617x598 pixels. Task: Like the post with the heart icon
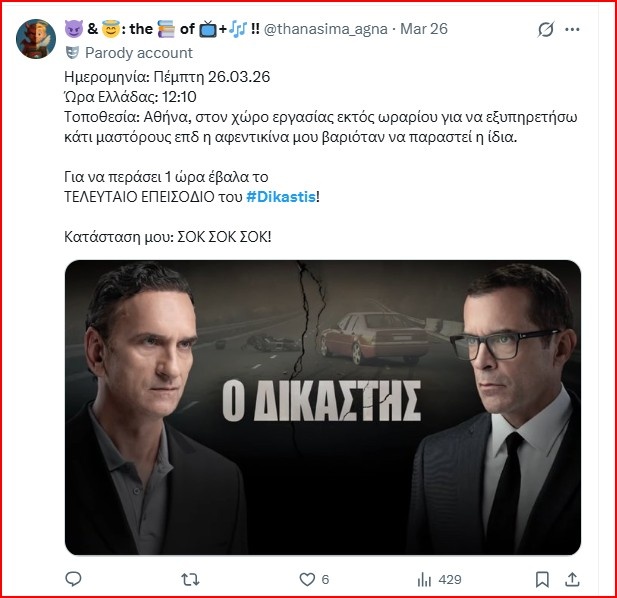[x=306, y=578]
